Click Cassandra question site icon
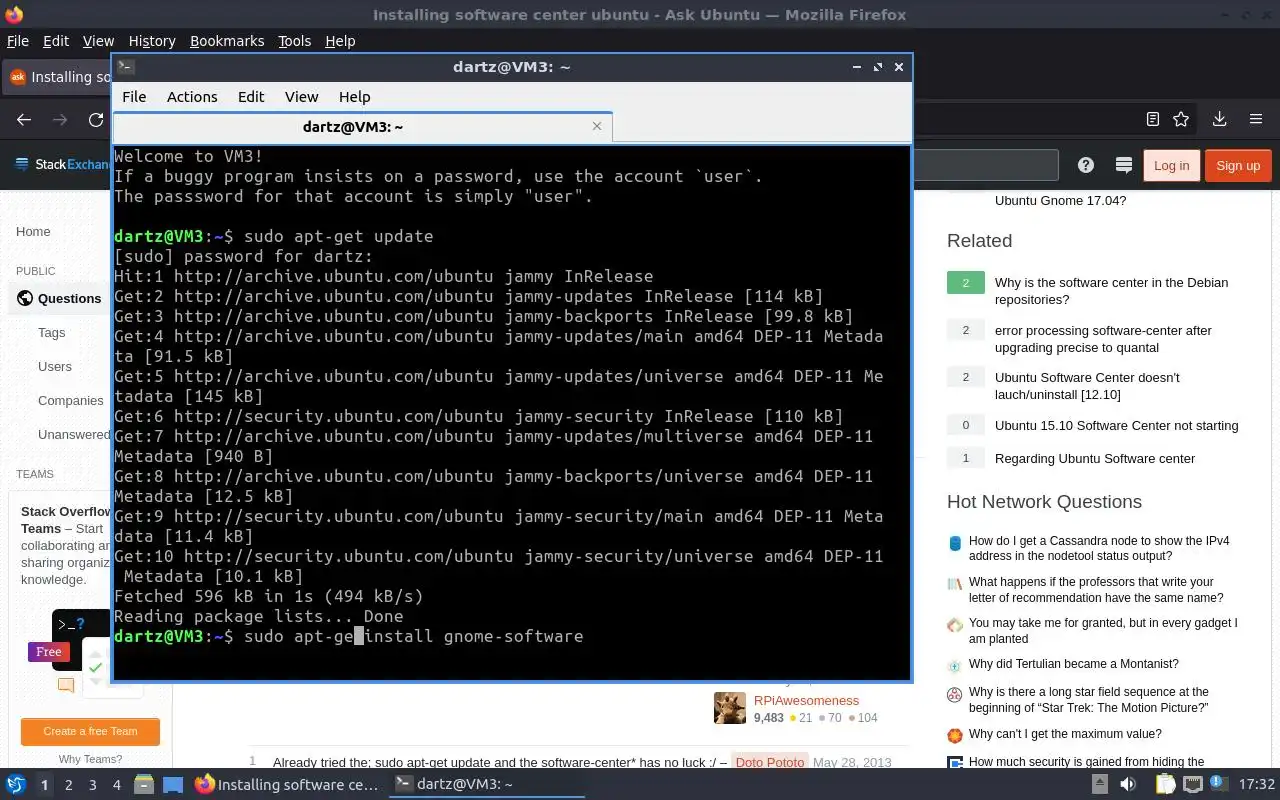The height and width of the screenshot is (800, 1280). [954, 543]
